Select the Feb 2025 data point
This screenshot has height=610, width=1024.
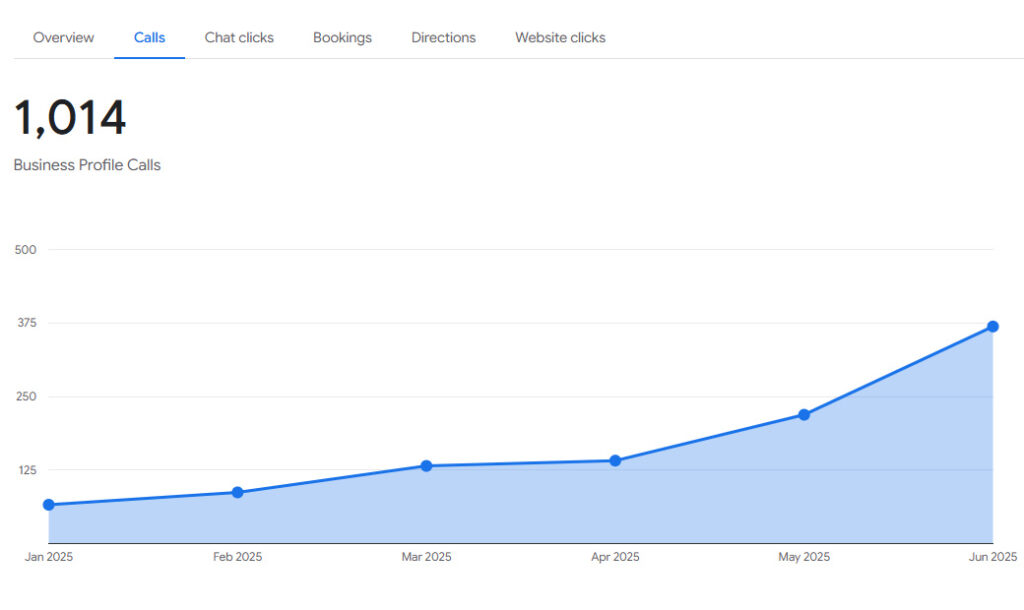(237, 492)
